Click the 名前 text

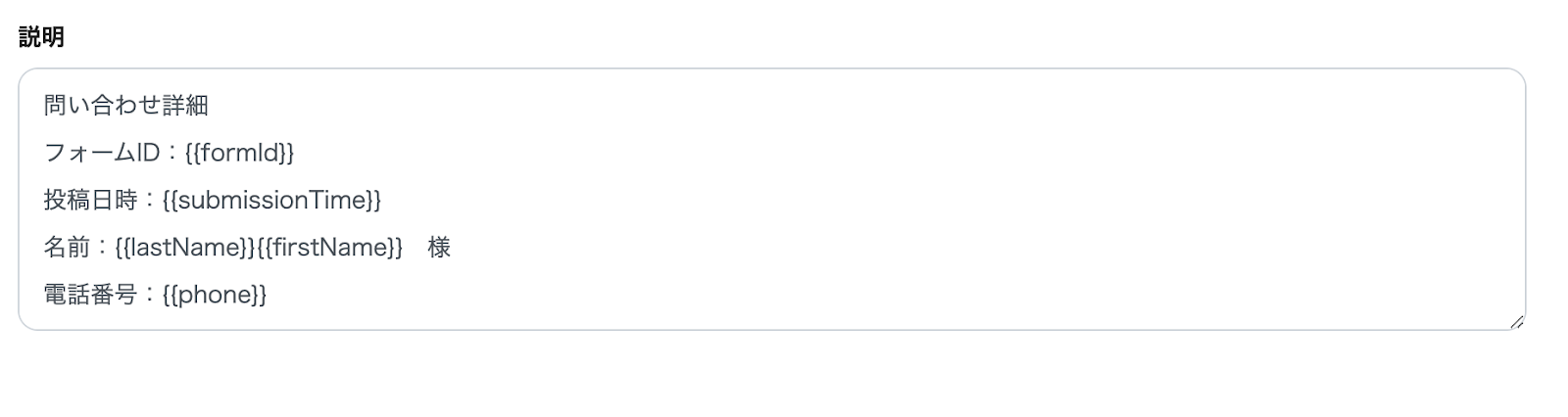pos(67,248)
